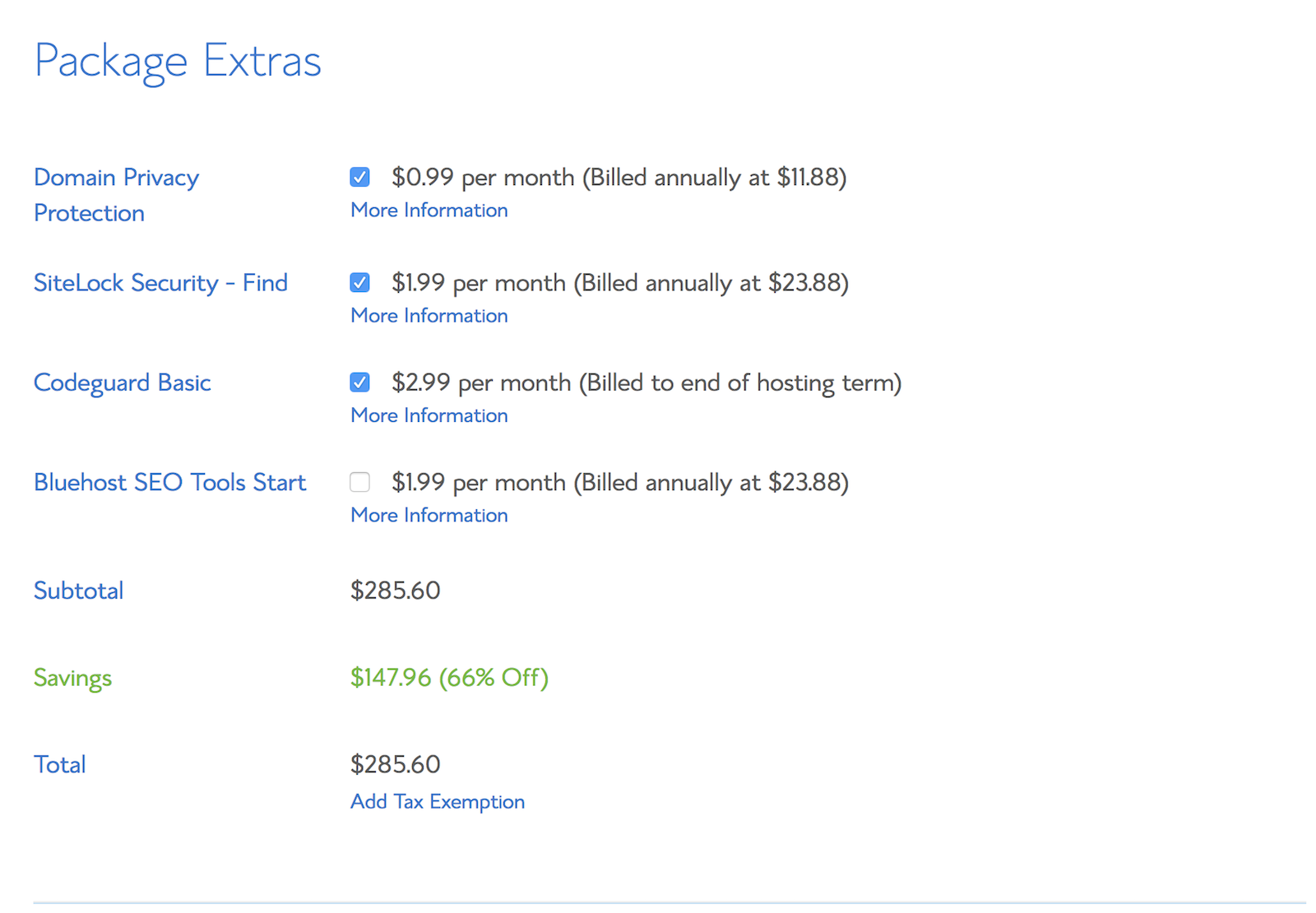Click the Total label
Viewport: 1316px width, 913px height.
59,764
